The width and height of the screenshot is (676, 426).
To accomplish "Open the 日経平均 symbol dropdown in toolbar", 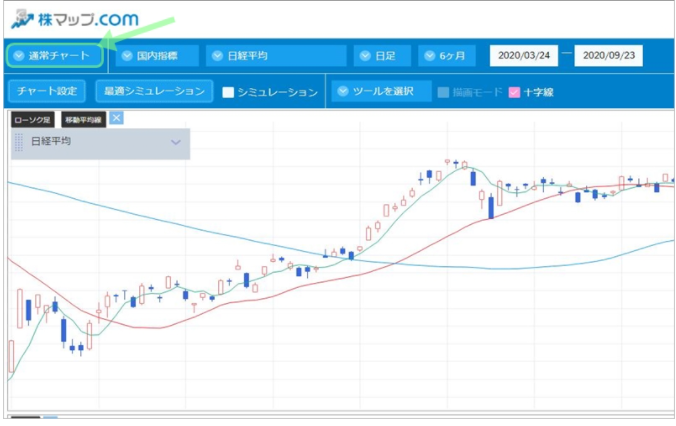I will click(x=276, y=56).
